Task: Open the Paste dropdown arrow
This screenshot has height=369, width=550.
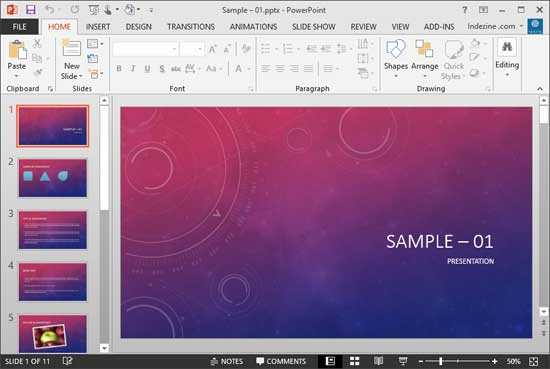Action: 16,76
